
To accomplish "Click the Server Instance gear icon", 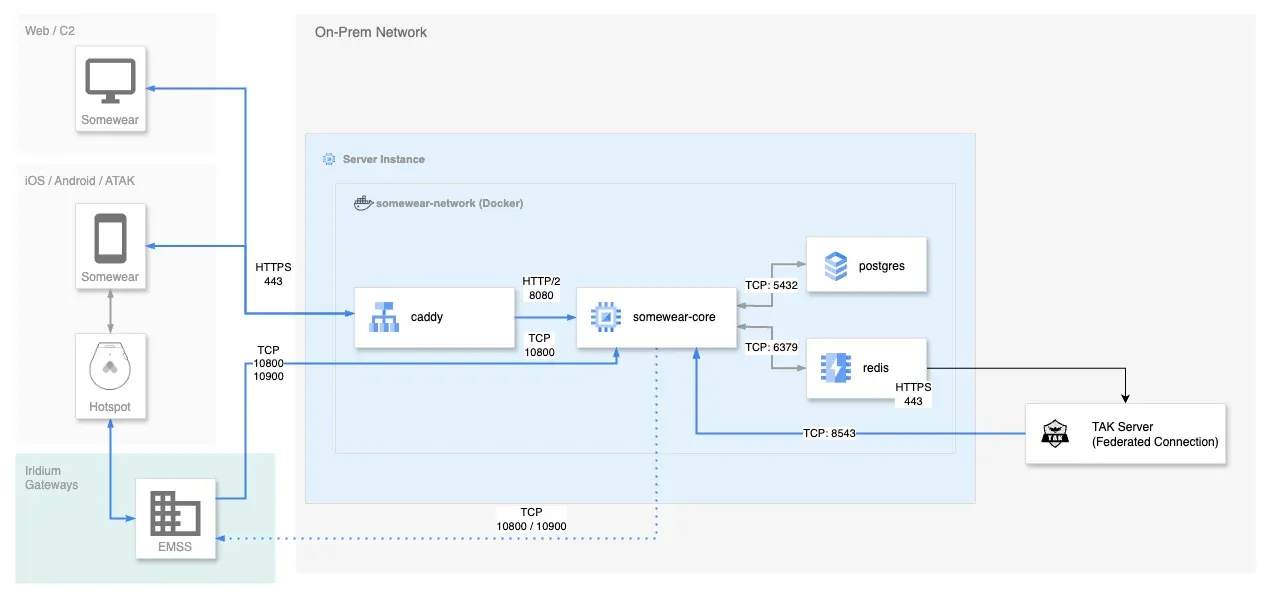I will tap(329, 159).
